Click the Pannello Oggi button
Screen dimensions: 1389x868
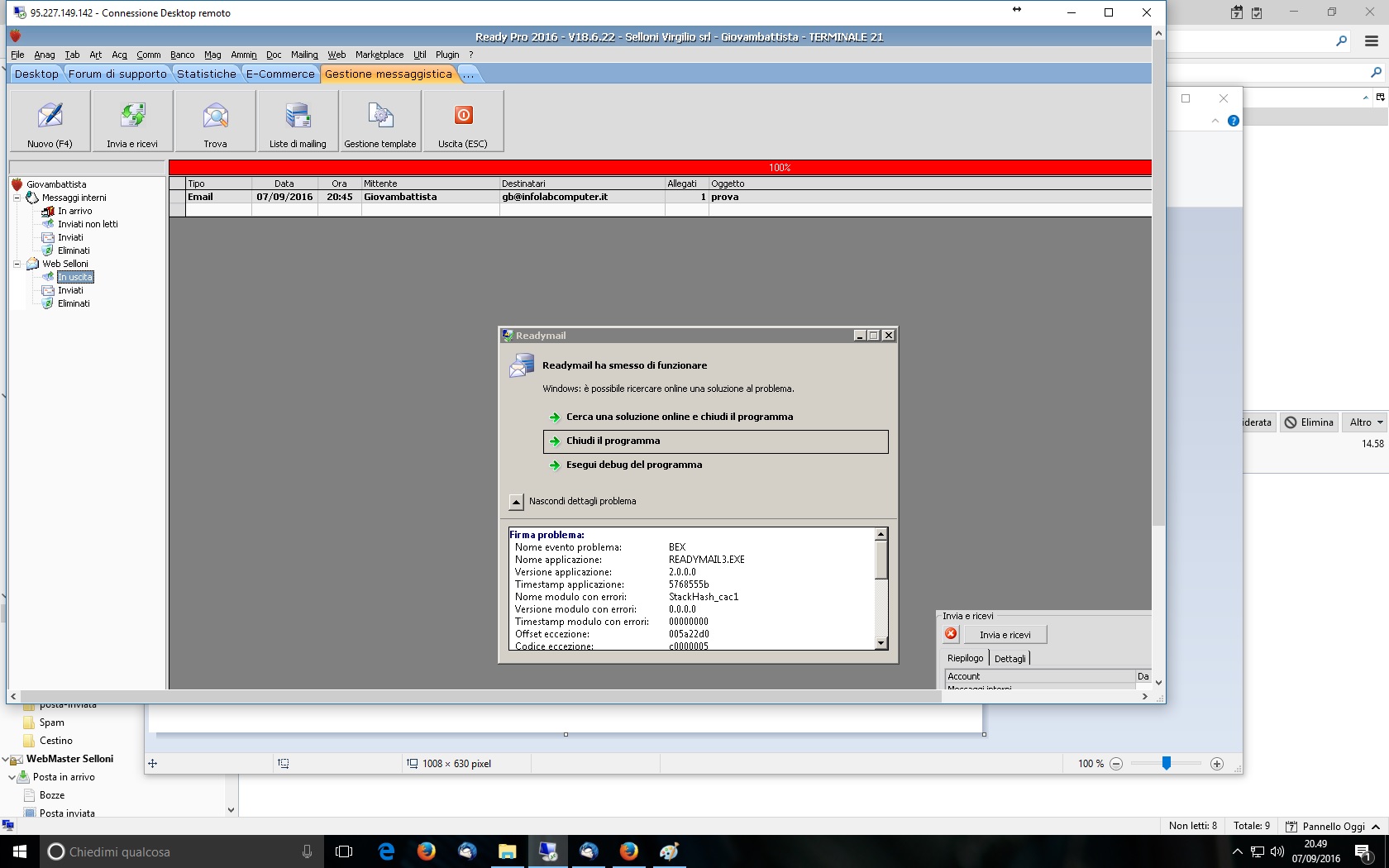[x=1333, y=826]
